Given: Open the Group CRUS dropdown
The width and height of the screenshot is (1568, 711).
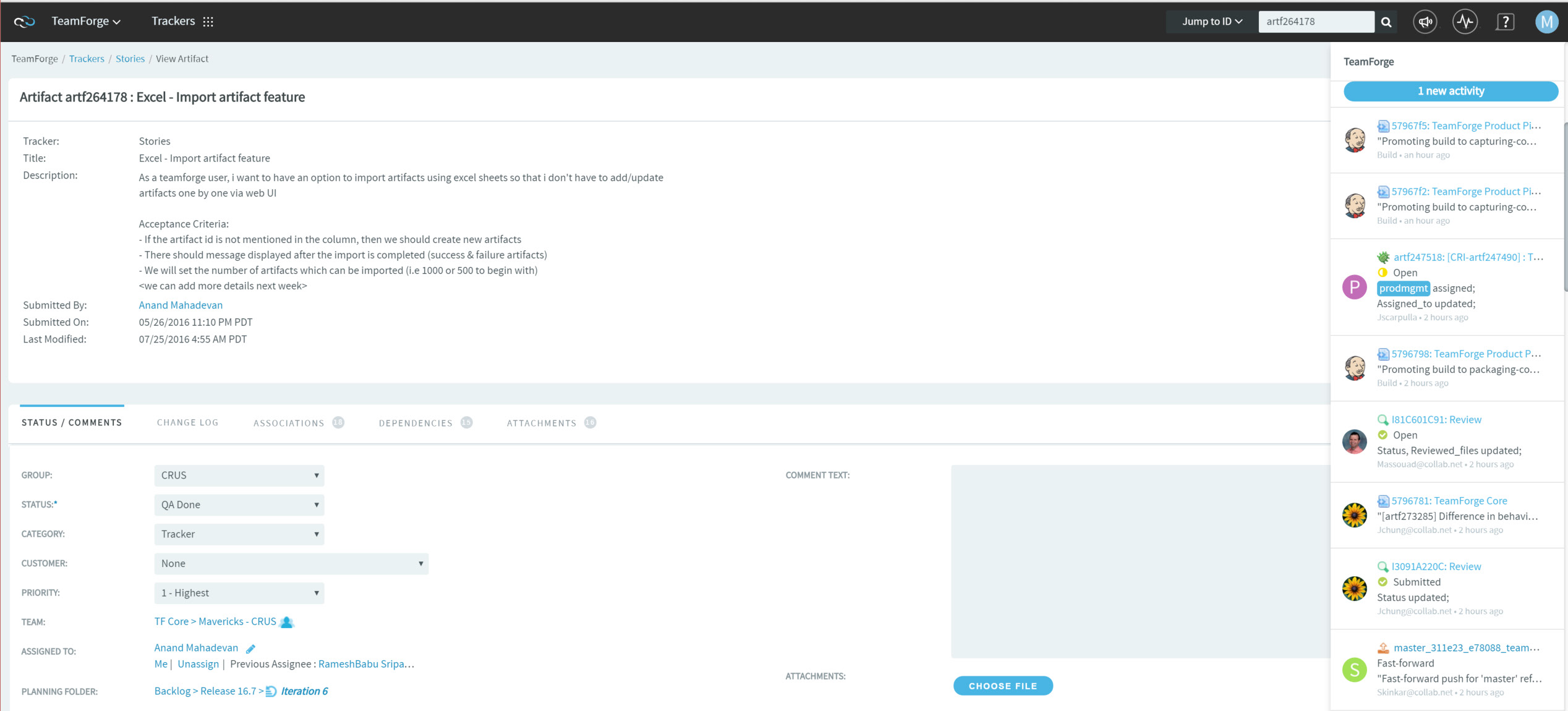Looking at the screenshot, I should [239, 475].
